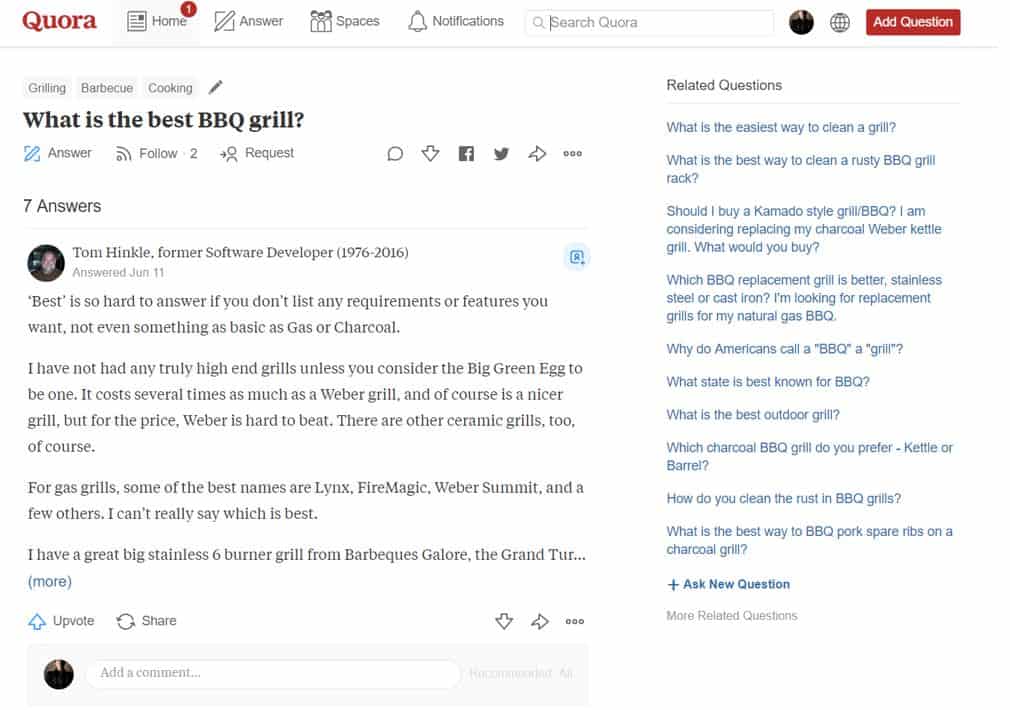The width and height of the screenshot is (1010, 710).
Task: Click the question comment bubble icon
Action: (395, 153)
